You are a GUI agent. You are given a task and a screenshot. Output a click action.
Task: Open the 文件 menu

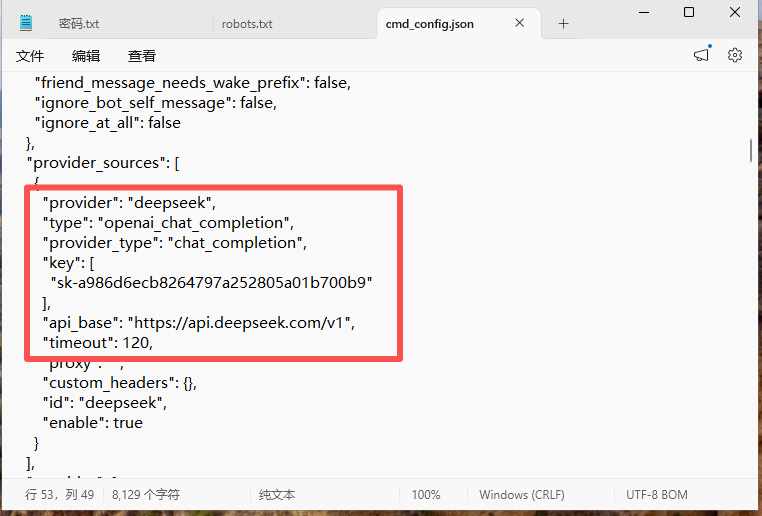pos(30,56)
